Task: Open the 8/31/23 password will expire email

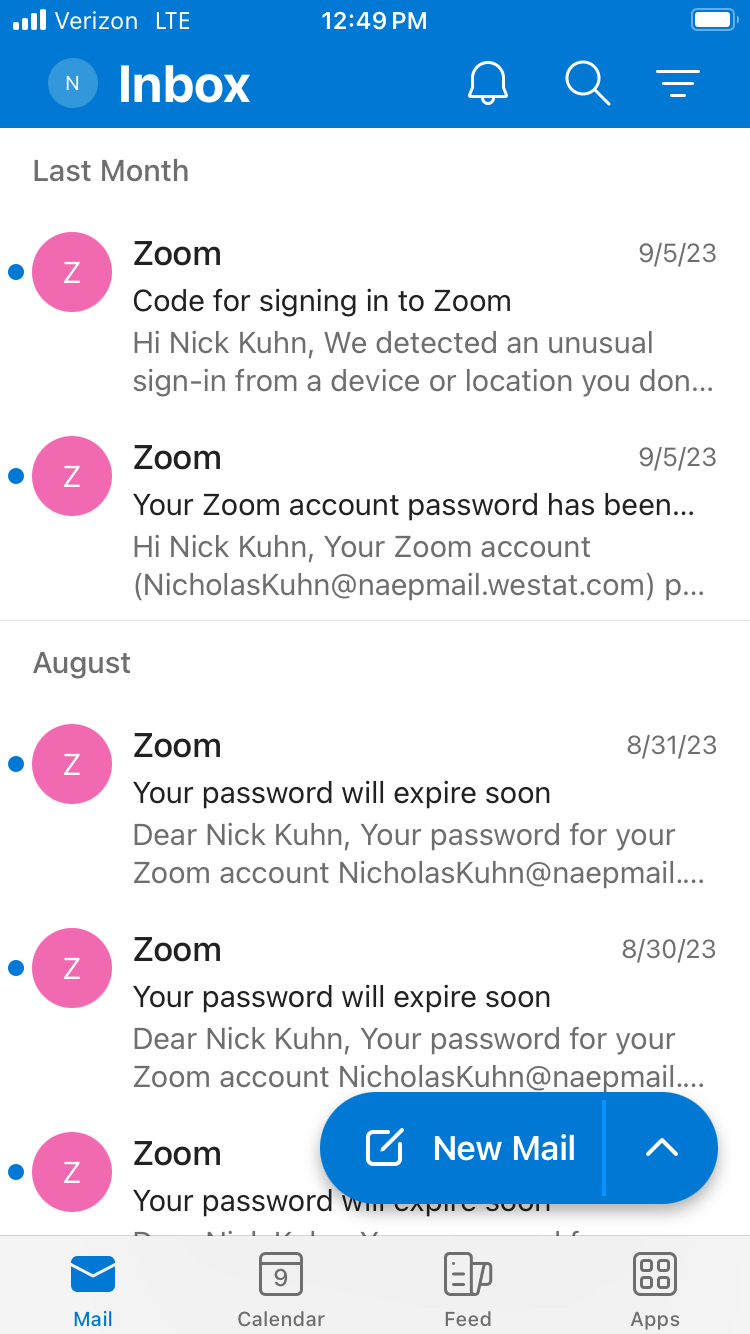Action: [375, 806]
